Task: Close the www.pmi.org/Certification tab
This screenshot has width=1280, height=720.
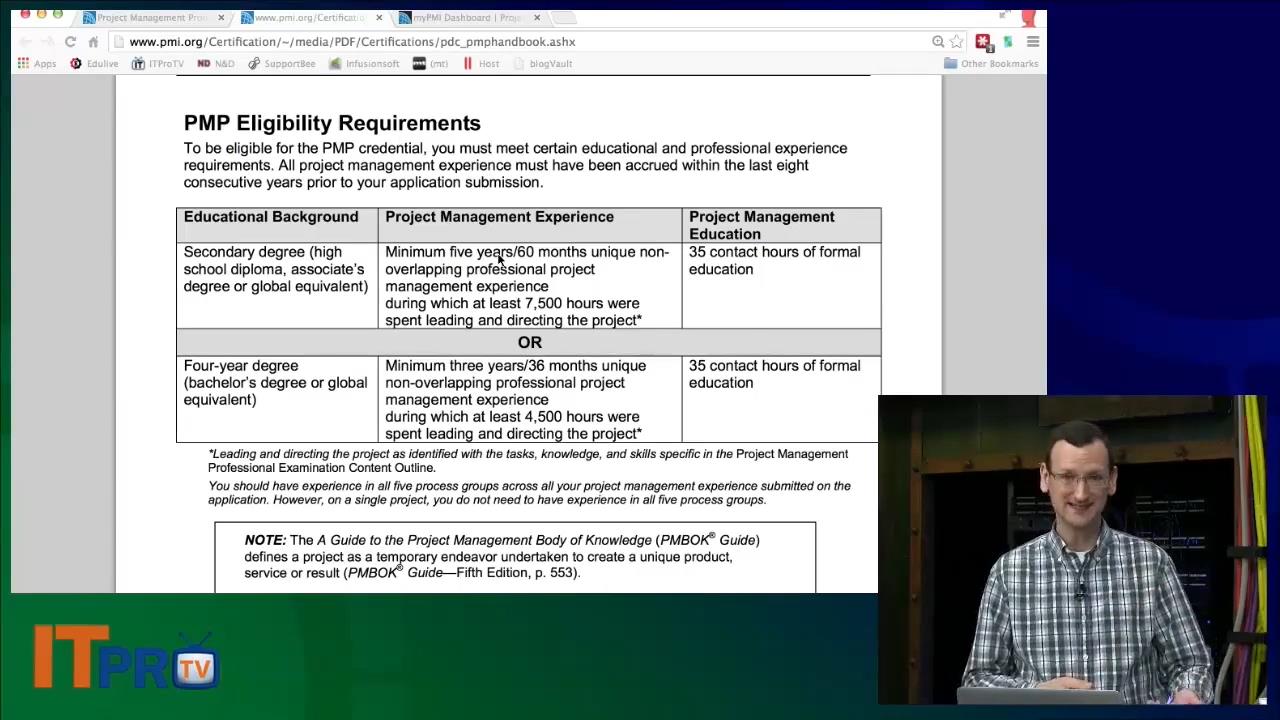Action: (379, 18)
